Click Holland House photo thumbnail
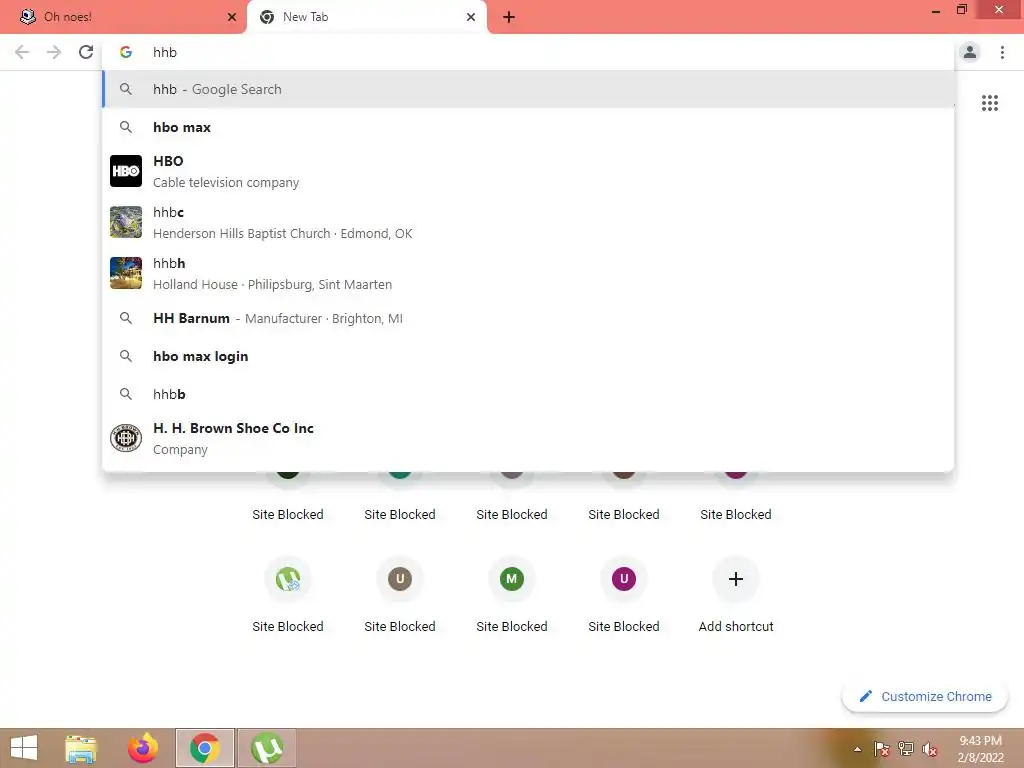Viewport: 1024px width, 768px height. (125, 273)
